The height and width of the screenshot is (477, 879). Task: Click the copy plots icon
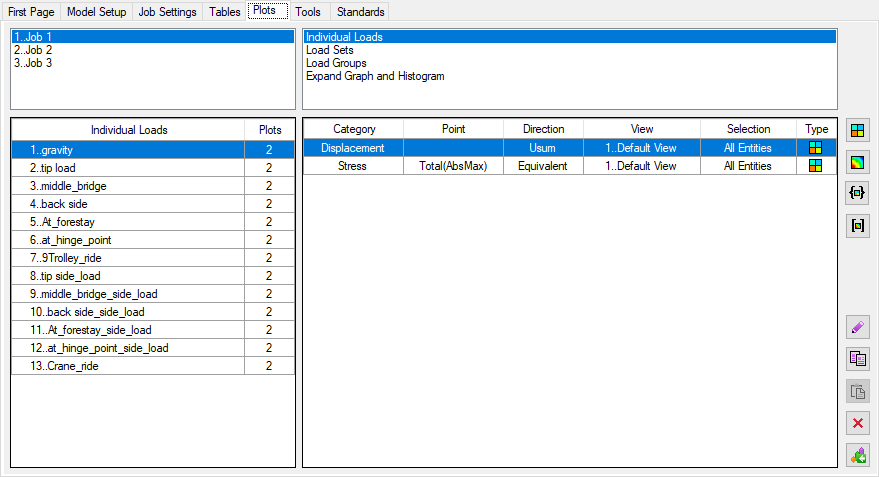[857, 359]
